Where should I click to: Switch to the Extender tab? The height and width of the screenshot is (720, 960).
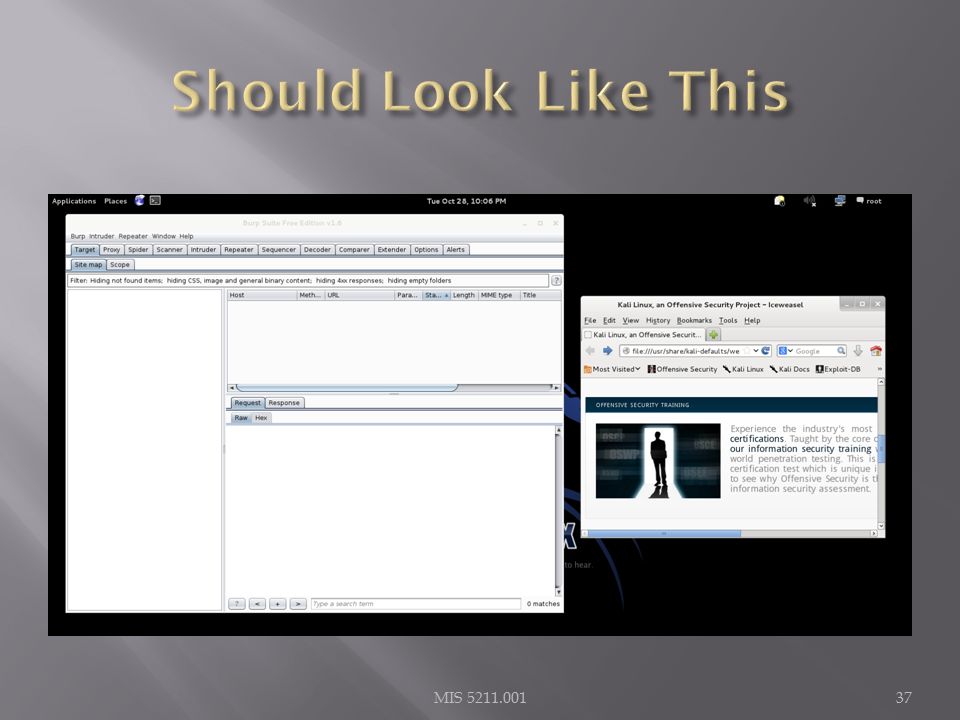392,250
